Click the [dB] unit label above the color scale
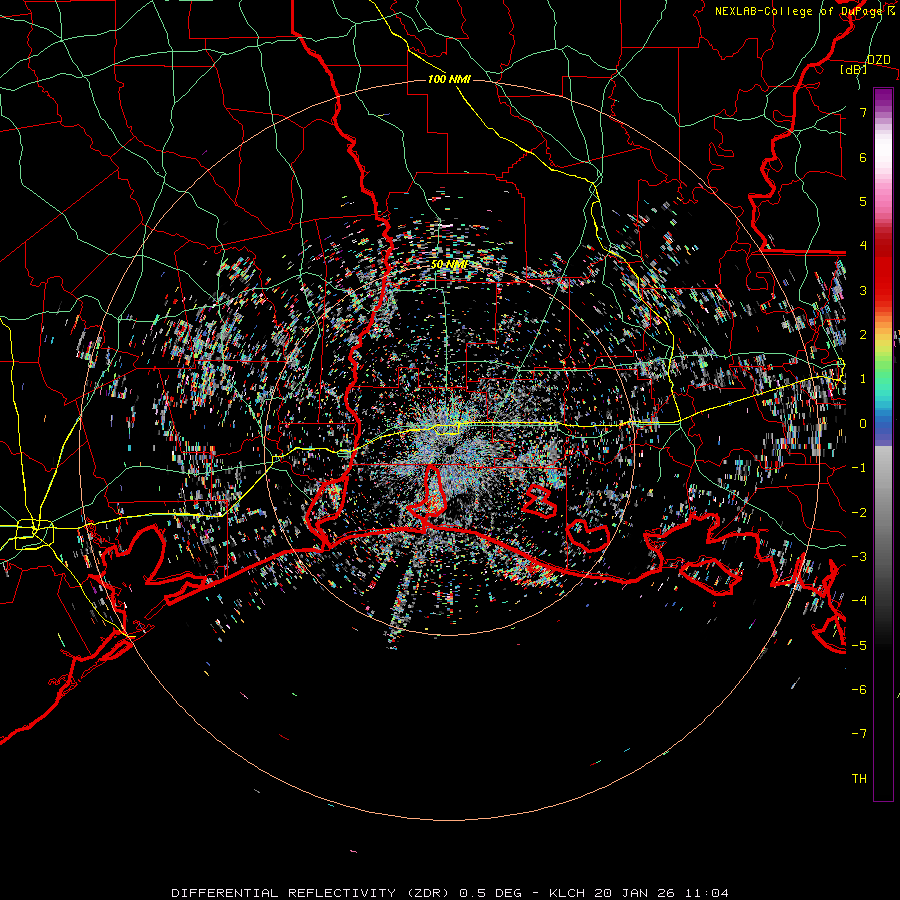 [853, 69]
